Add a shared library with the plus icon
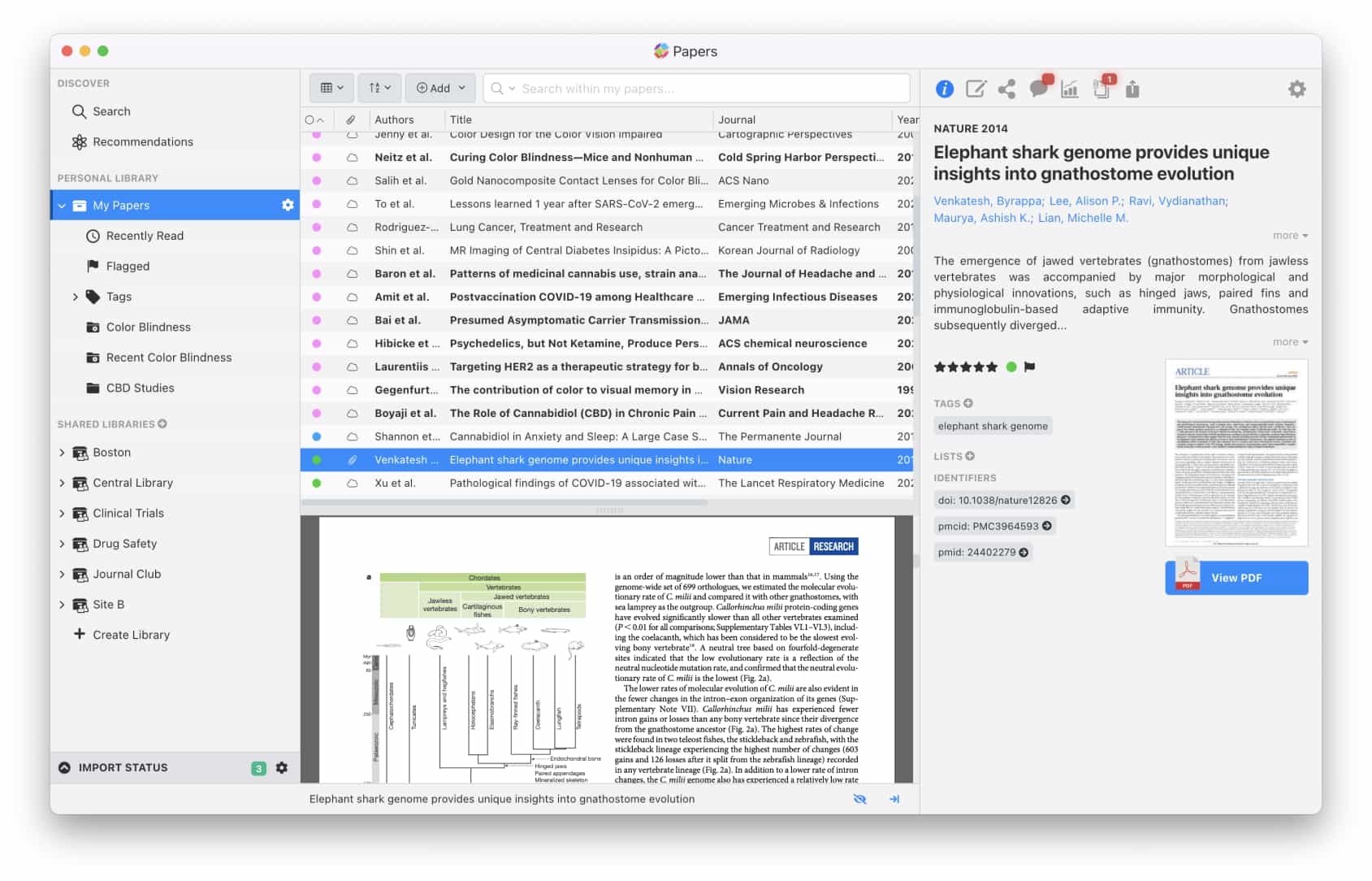This screenshot has height=881, width=1372. (162, 423)
